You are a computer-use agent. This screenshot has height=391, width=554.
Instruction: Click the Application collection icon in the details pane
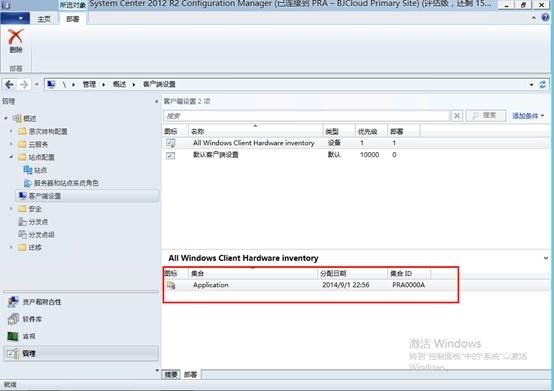[x=171, y=285]
